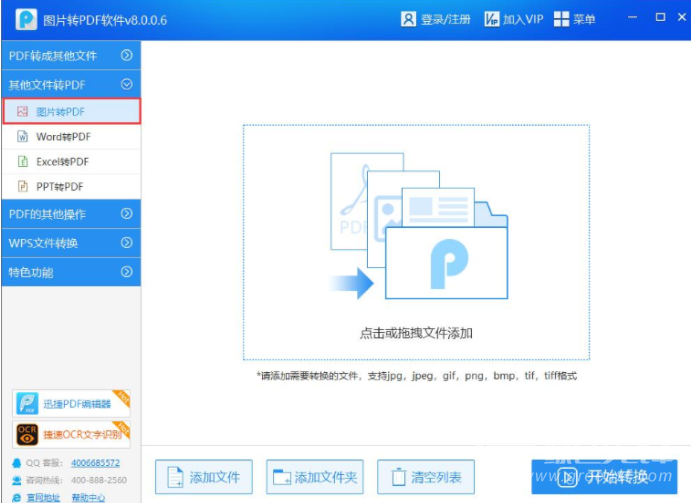Click QQ number 4006685572 link
The width and height of the screenshot is (691, 503).
coord(95,463)
